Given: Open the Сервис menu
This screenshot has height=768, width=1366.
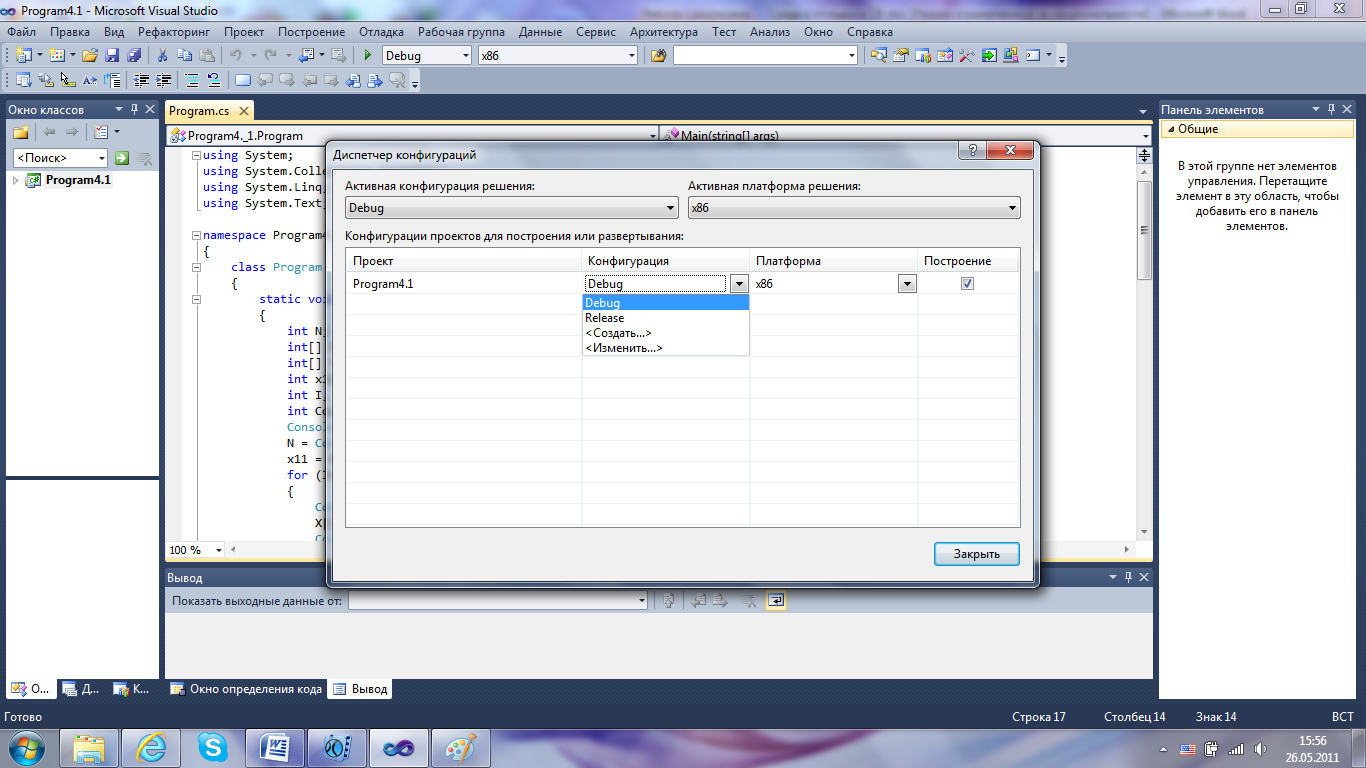Looking at the screenshot, I should (x=596, y=32).
